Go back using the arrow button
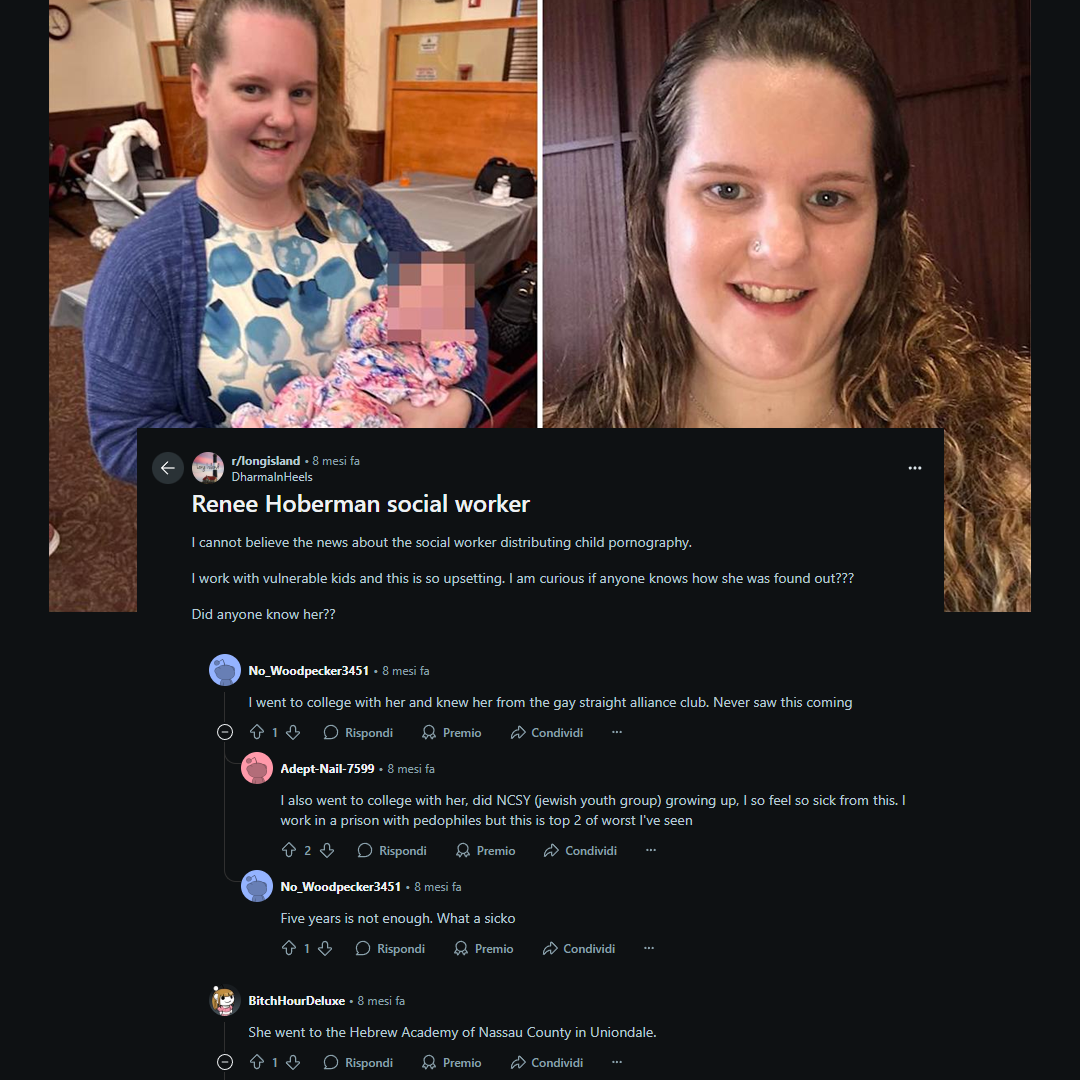Screen dimensions: 1080x1080 tap(167, 468)
